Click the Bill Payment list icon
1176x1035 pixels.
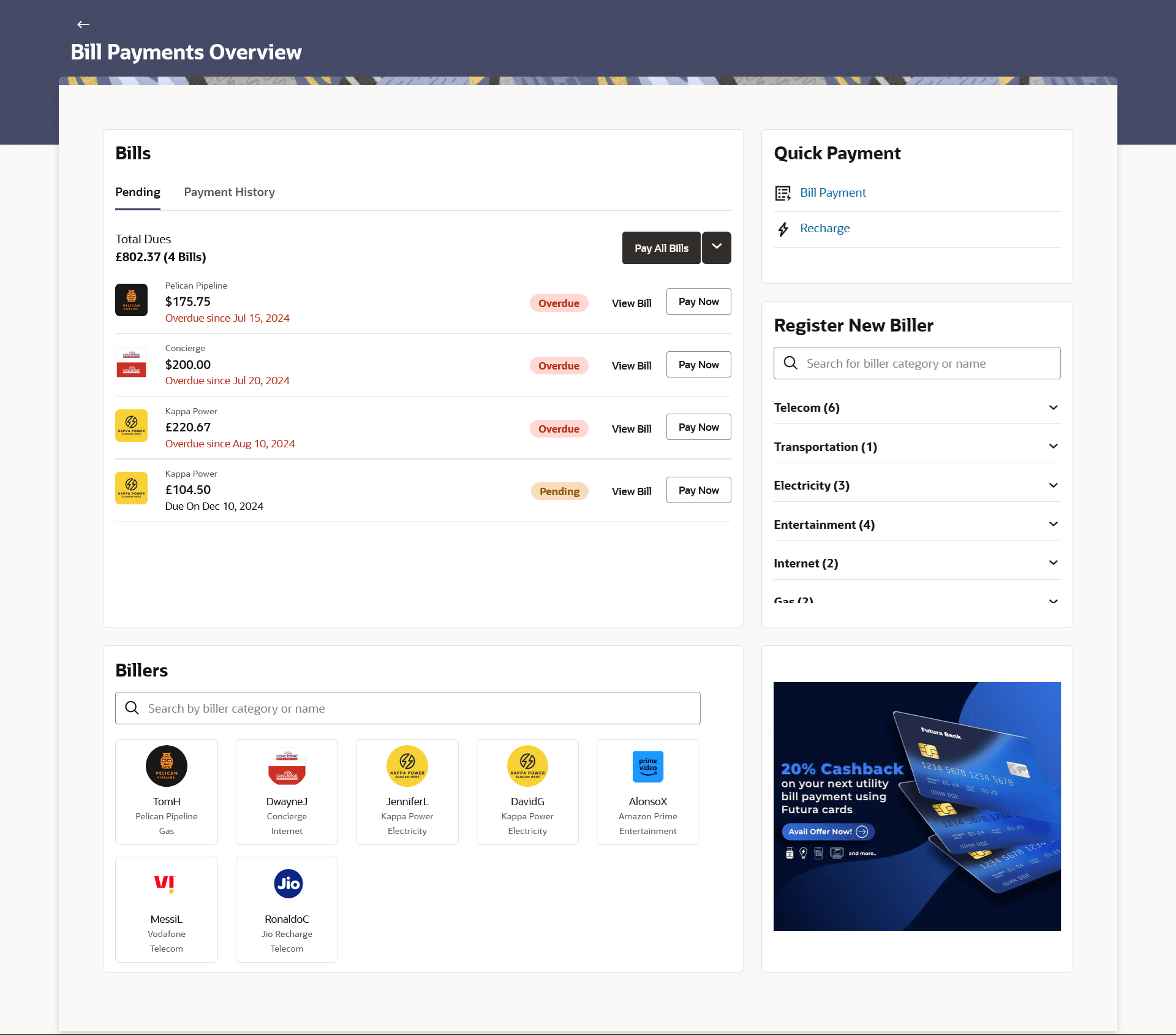[783, 193]
